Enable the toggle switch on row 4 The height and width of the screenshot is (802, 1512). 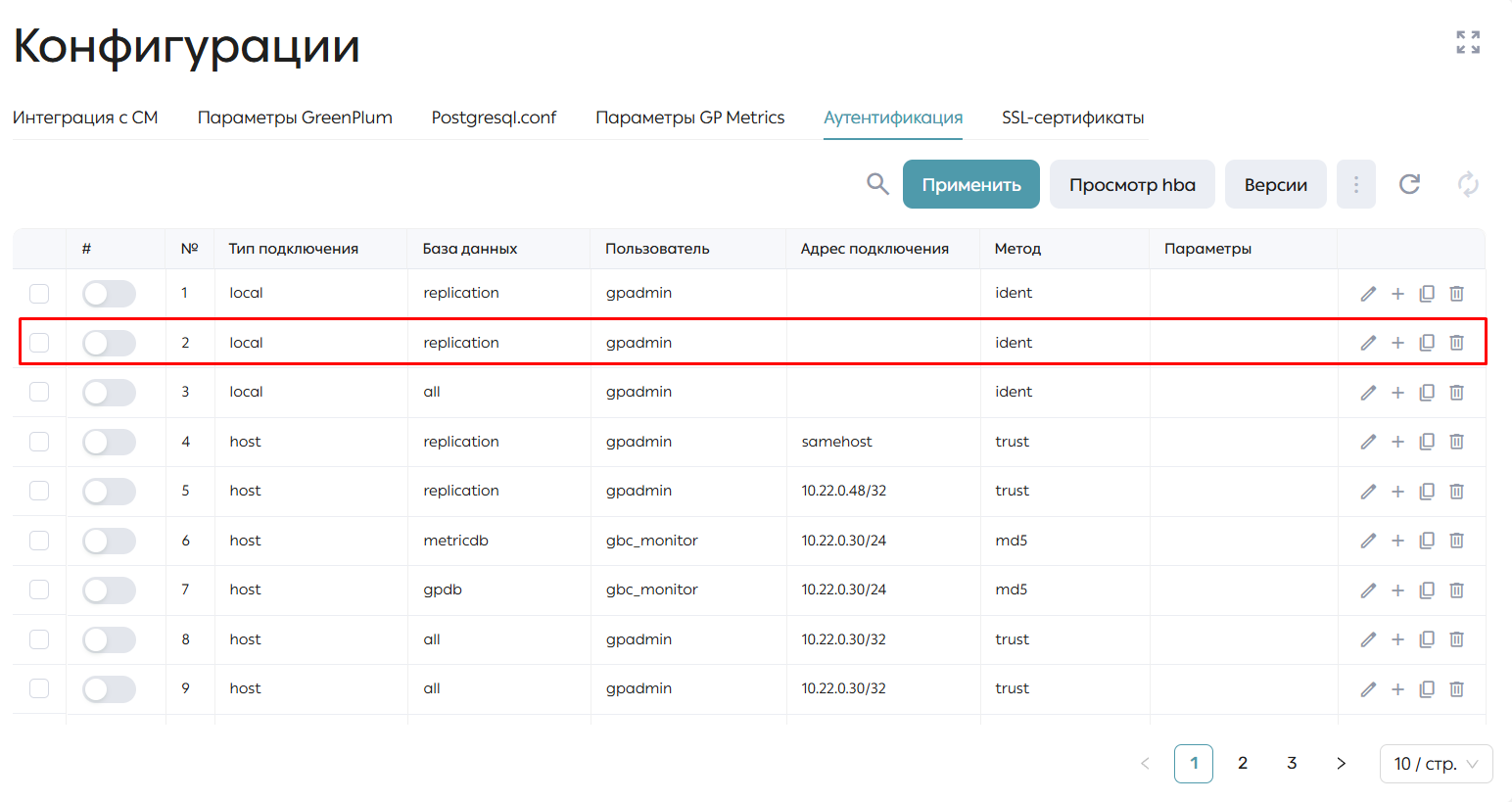[x=109, y=442]
